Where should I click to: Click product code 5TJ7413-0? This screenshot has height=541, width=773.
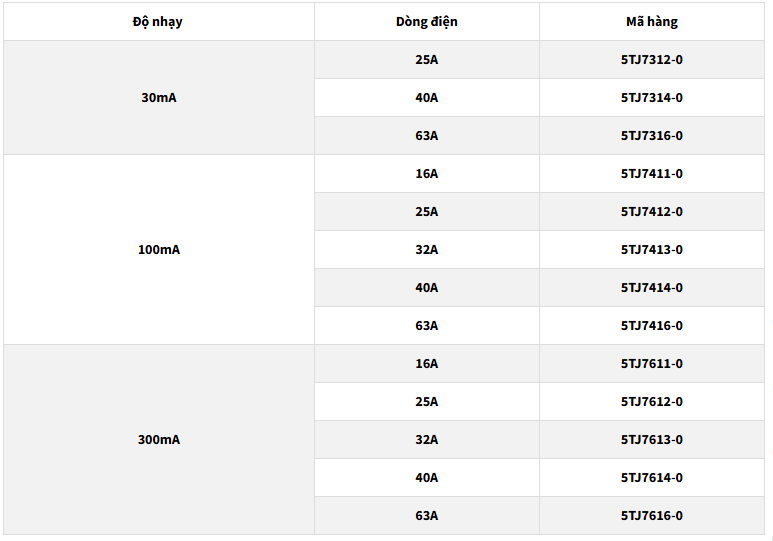(651, 250)
